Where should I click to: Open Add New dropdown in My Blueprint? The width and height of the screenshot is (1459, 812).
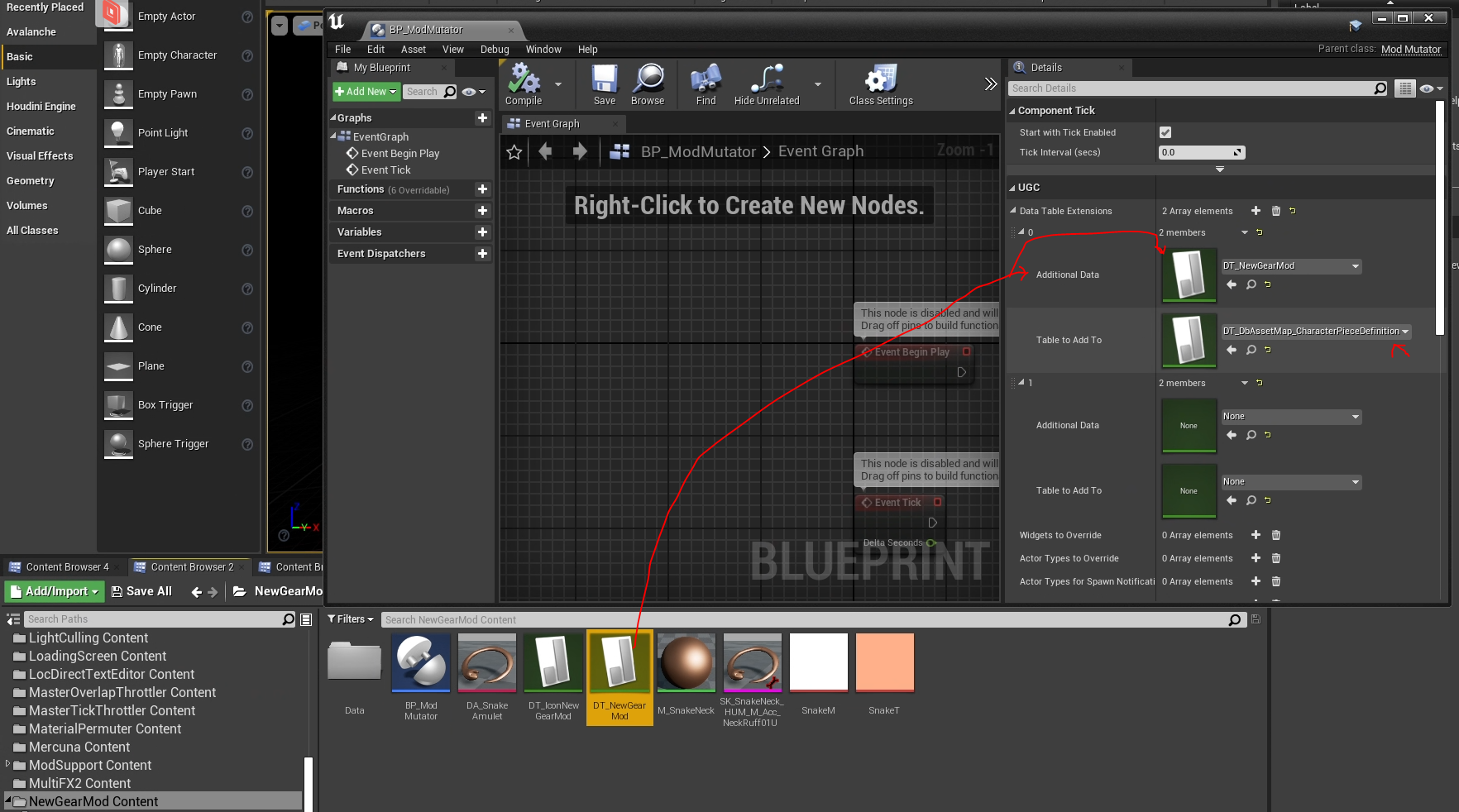click(366, 92)
